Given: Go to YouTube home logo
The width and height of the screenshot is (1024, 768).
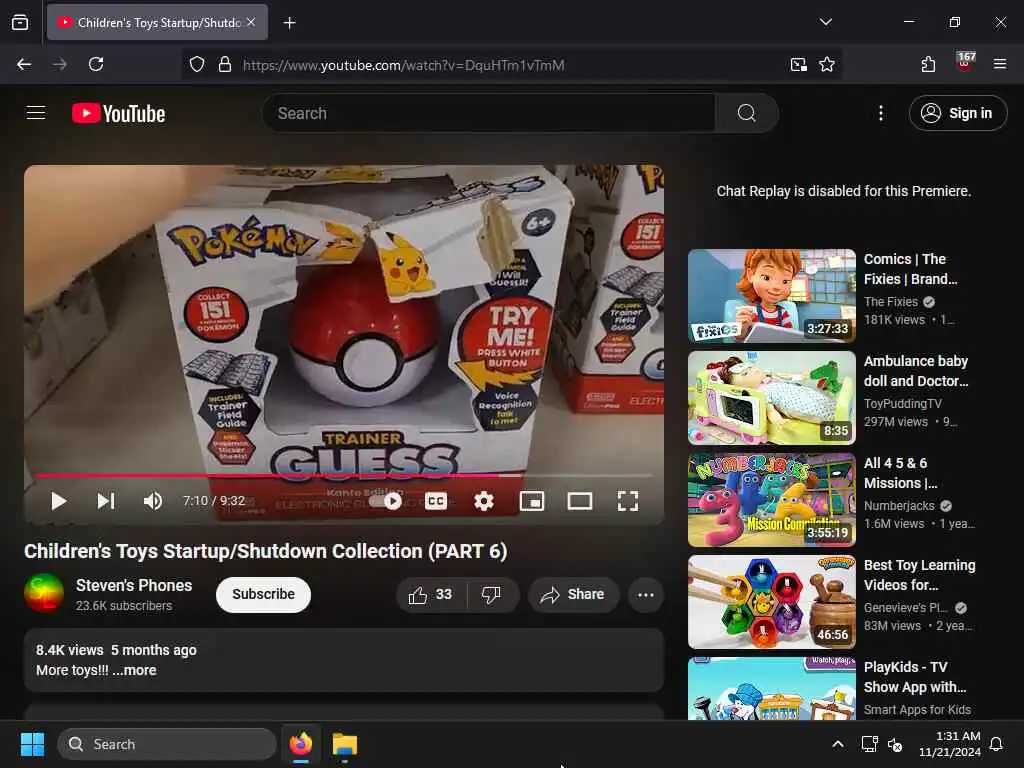Looking at the screenshot, I should tap(118, 113).
